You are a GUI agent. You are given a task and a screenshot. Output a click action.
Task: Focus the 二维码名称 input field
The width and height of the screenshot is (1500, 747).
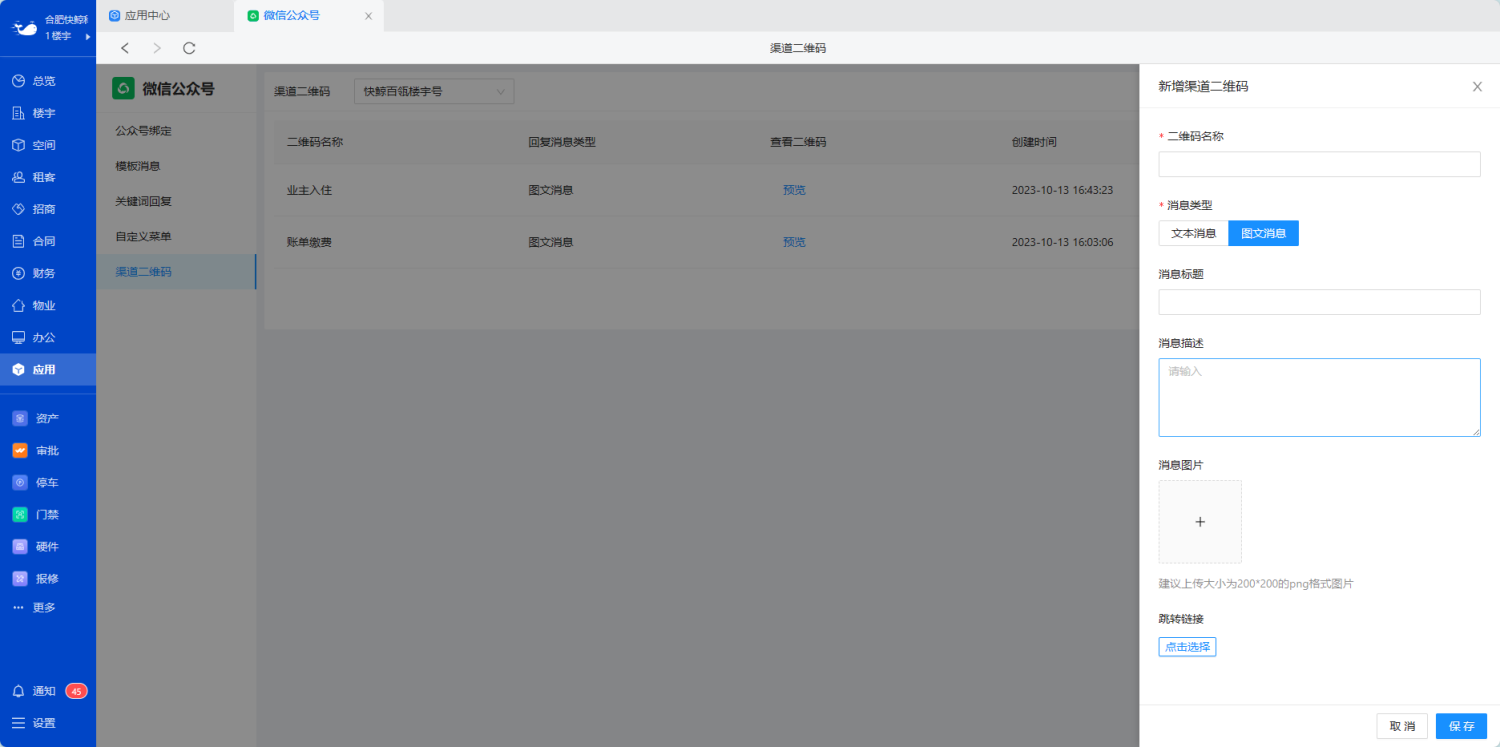pyautogui.click(x=1319, y=164)
